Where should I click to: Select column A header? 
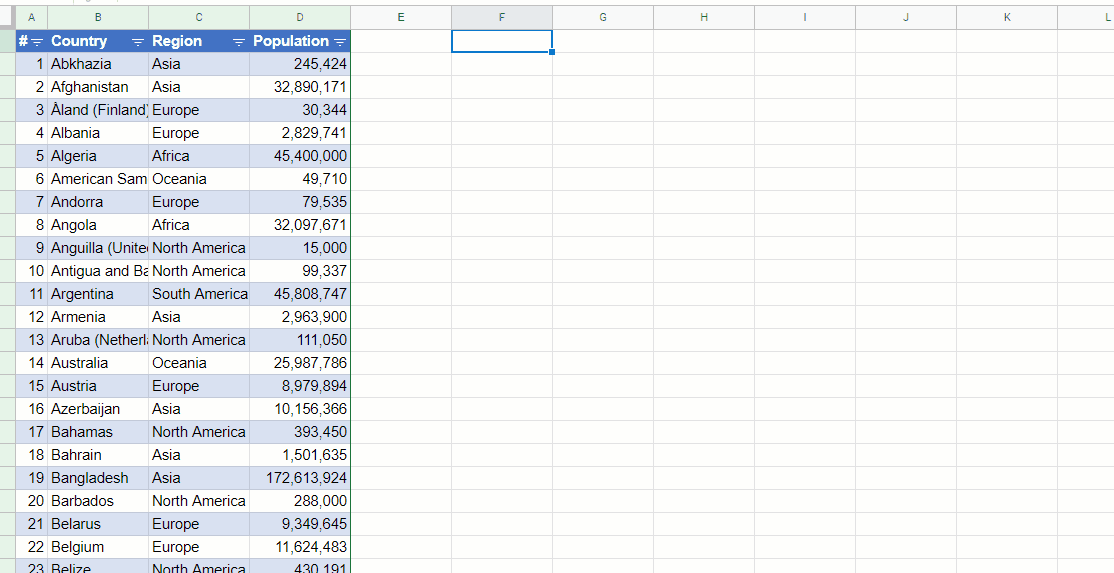31,17
